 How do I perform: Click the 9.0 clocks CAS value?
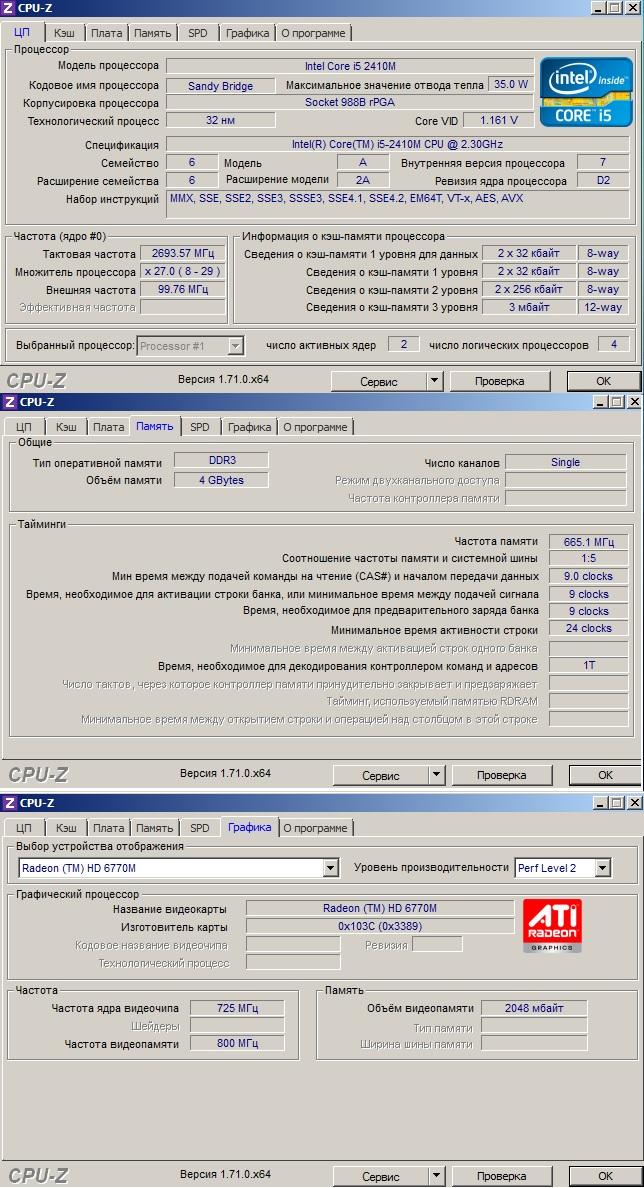coord(589,576)
